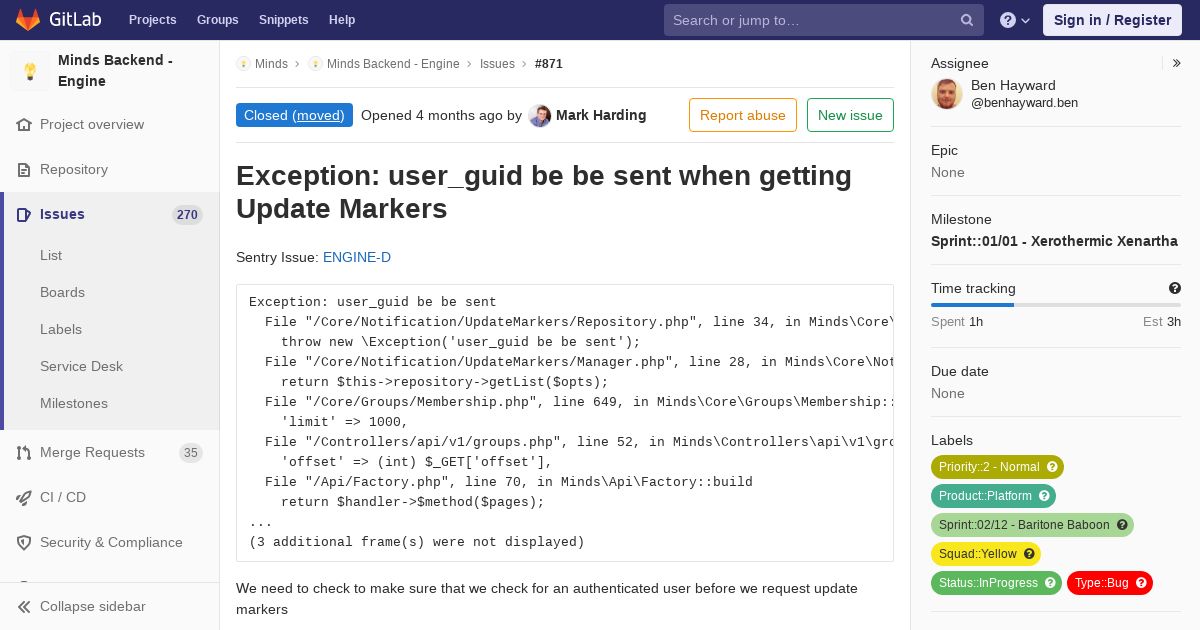Click the GitLab fox logo

pyautogui.click(x=28, y=19)
